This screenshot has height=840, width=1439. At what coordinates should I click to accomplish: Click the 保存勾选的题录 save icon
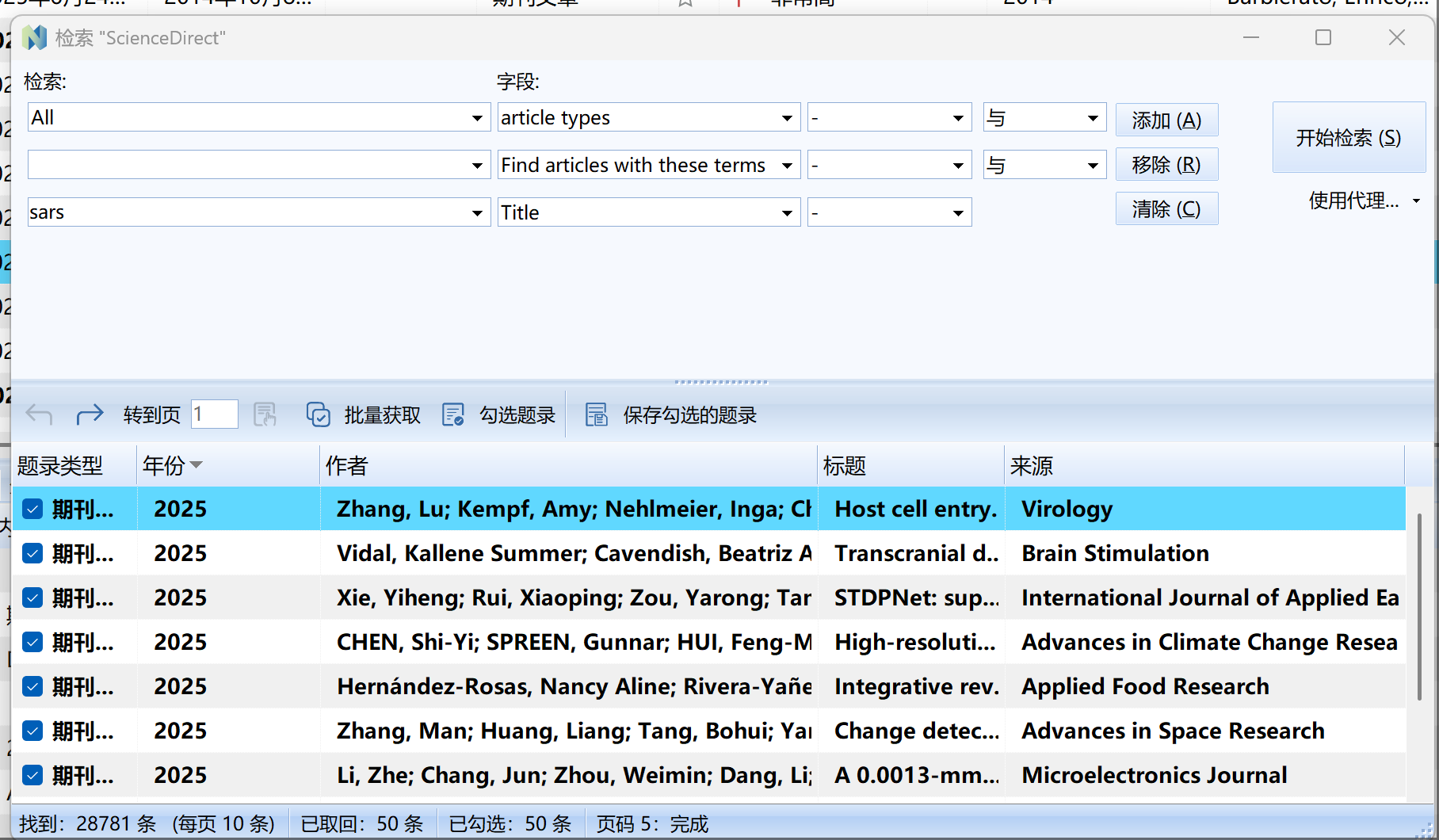[597, 414]
